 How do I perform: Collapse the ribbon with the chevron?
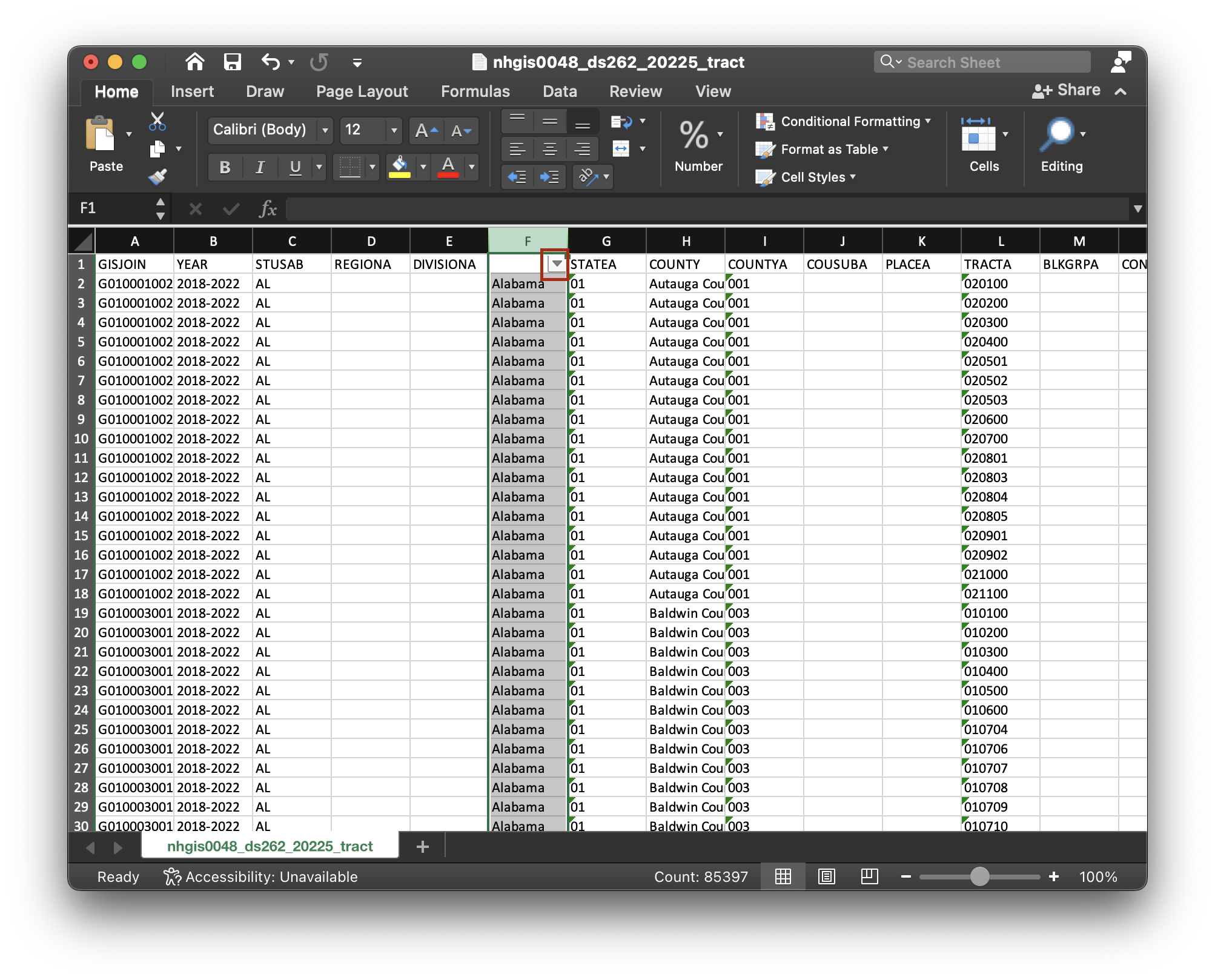[1121, 91]
